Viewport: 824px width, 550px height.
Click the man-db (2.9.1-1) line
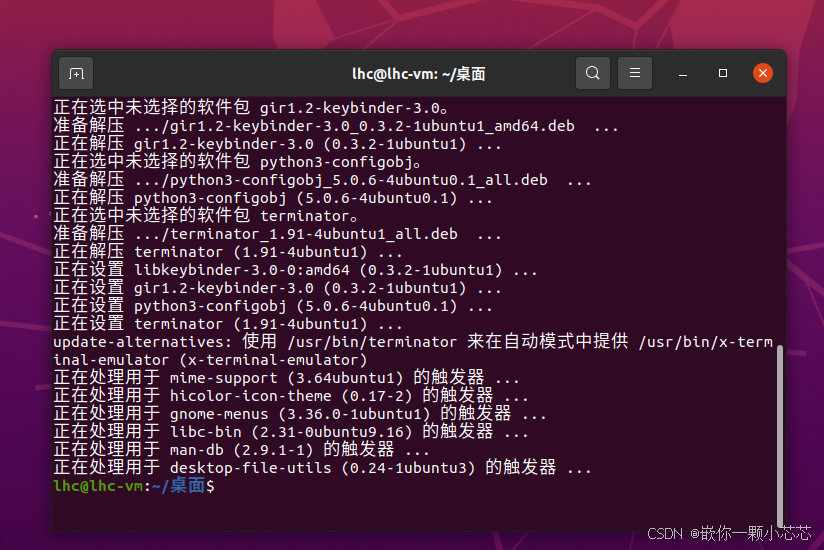(241, 450)
